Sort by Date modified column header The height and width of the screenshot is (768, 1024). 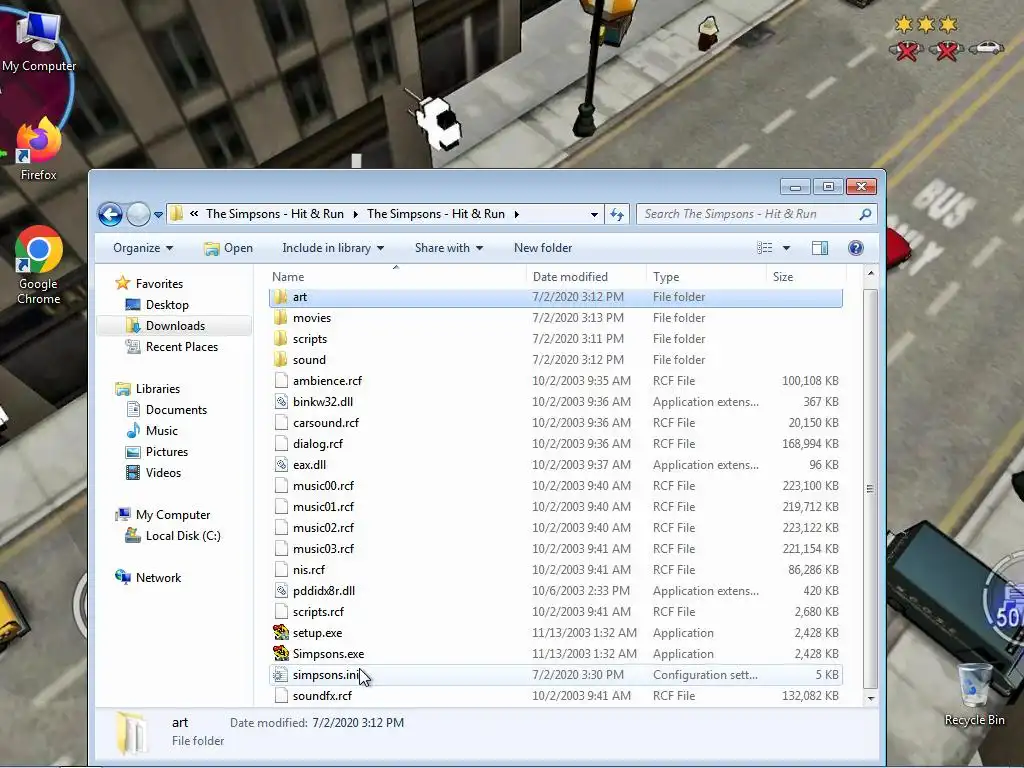[x=570, y=277]
